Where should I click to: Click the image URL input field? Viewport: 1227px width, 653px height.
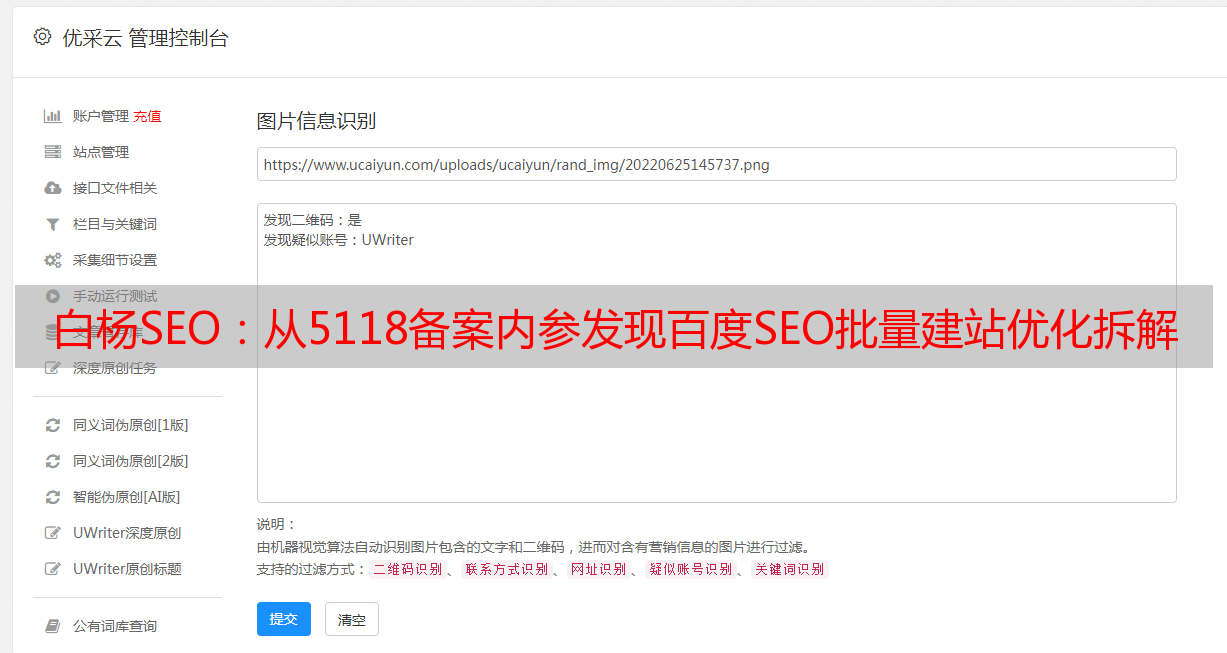(716, 164)
